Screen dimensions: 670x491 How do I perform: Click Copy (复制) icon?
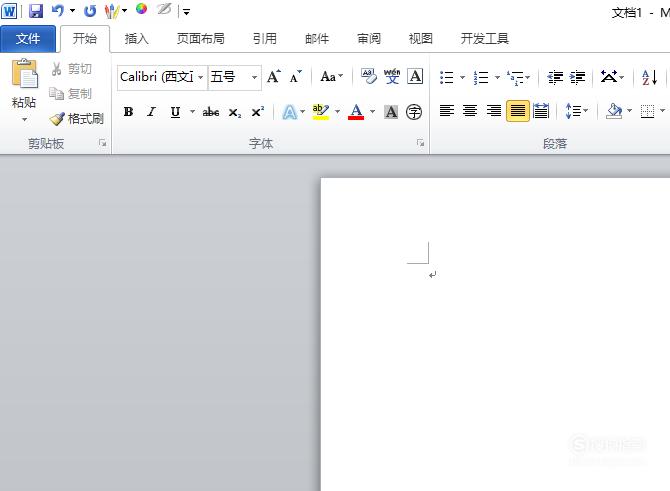71,93
